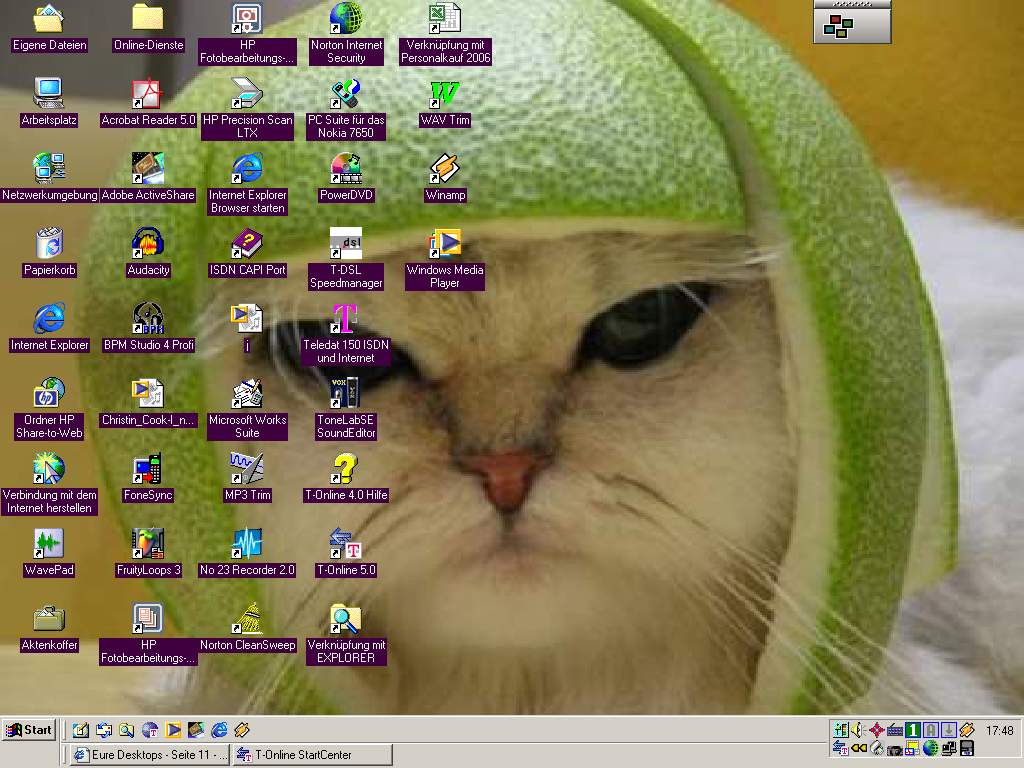Screen dimensions: 1024x768
Task: Open the PowerDVD desktop shortcut
Action: [345, 168]
